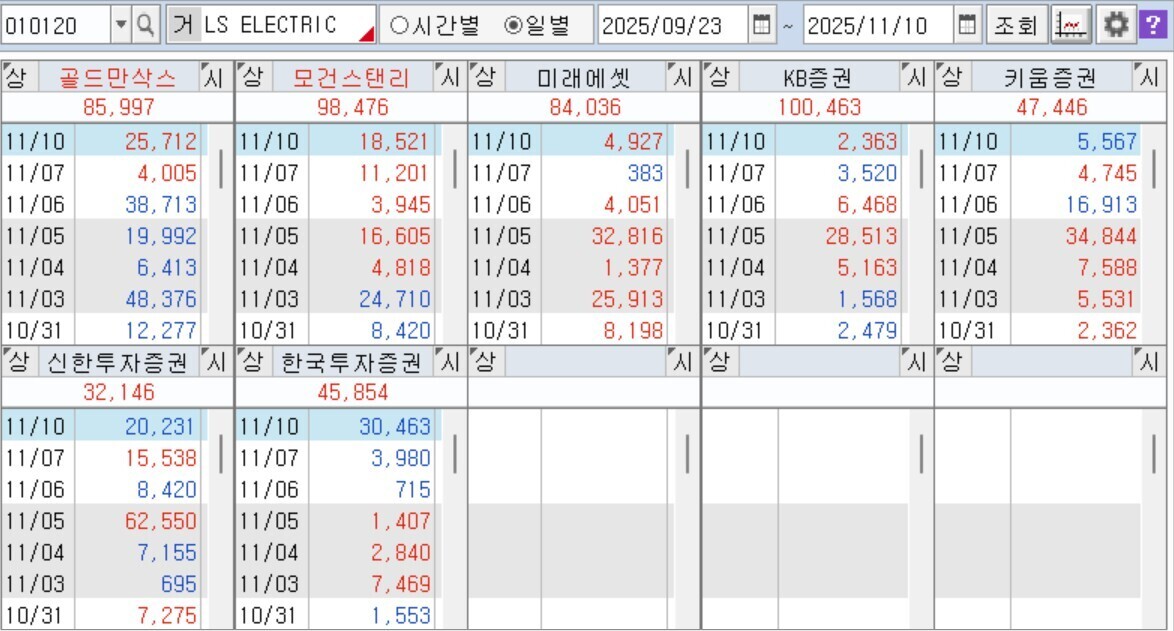Click the 골드만삭스 11/10 value 25,712
1174x631 pixels.
tap(161, 141)
